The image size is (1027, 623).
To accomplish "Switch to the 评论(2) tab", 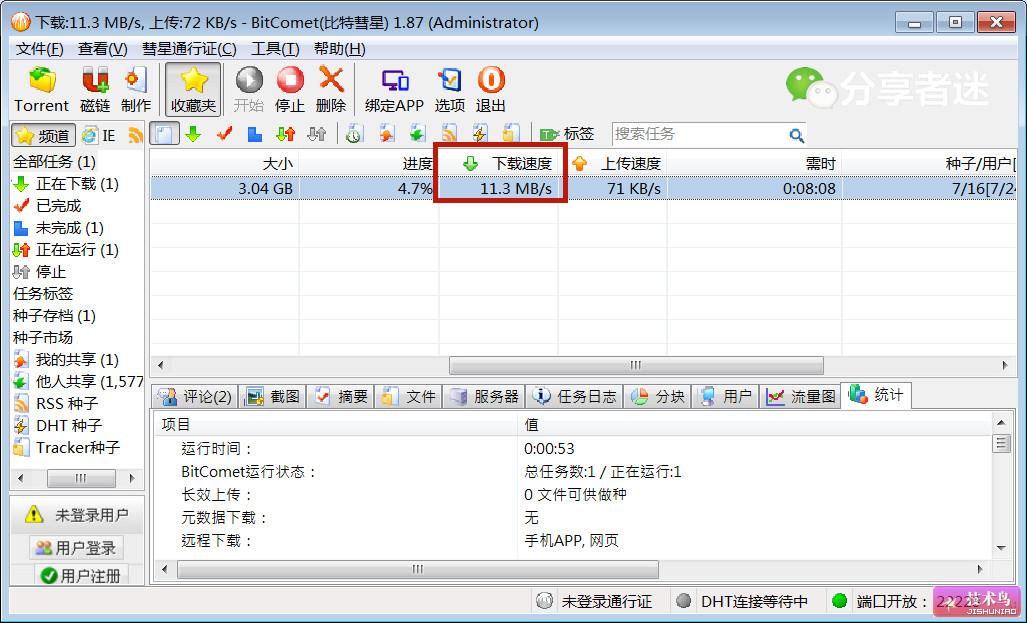I will point(195,396).
